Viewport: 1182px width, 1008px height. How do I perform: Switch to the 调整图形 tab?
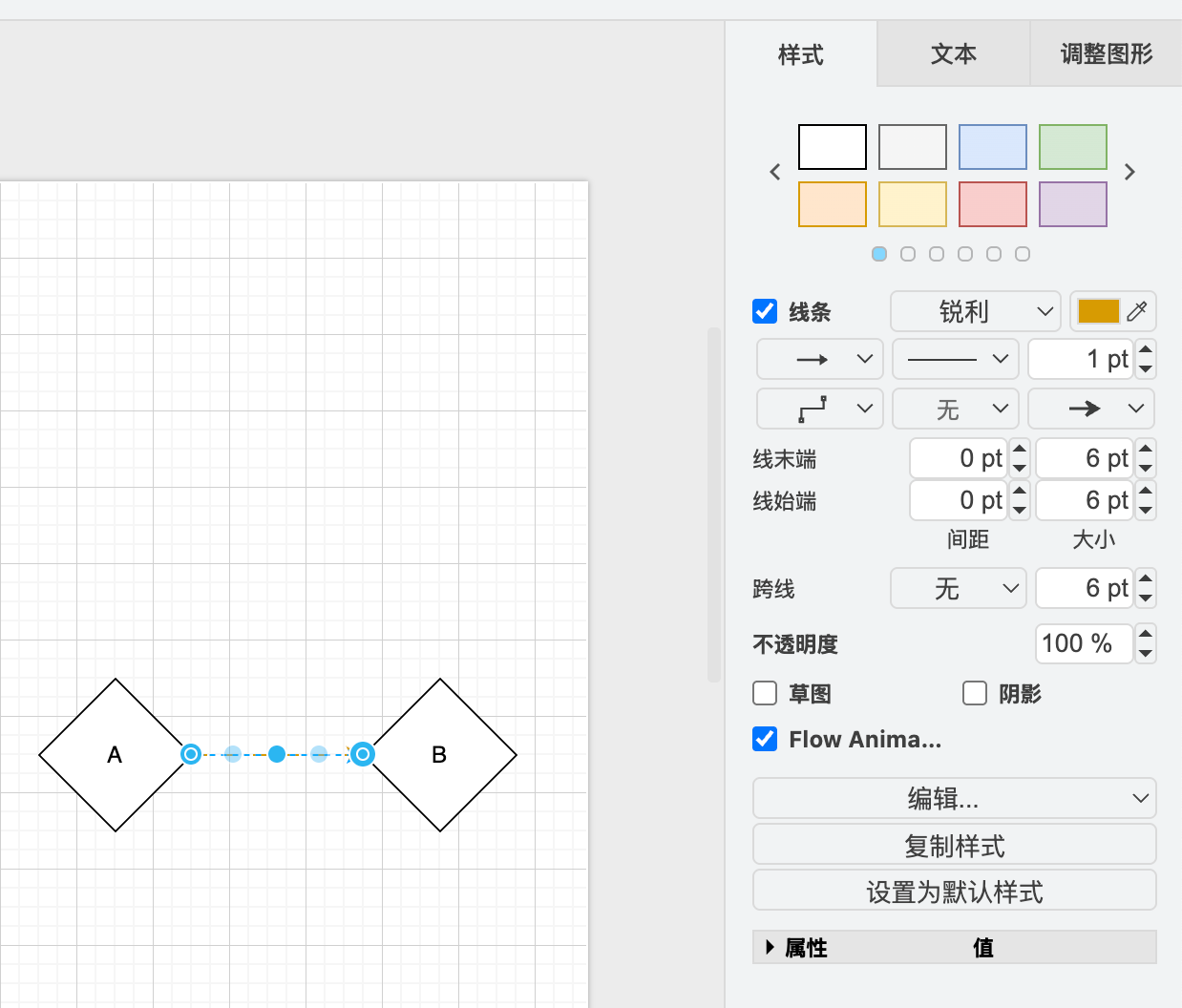1106,54
